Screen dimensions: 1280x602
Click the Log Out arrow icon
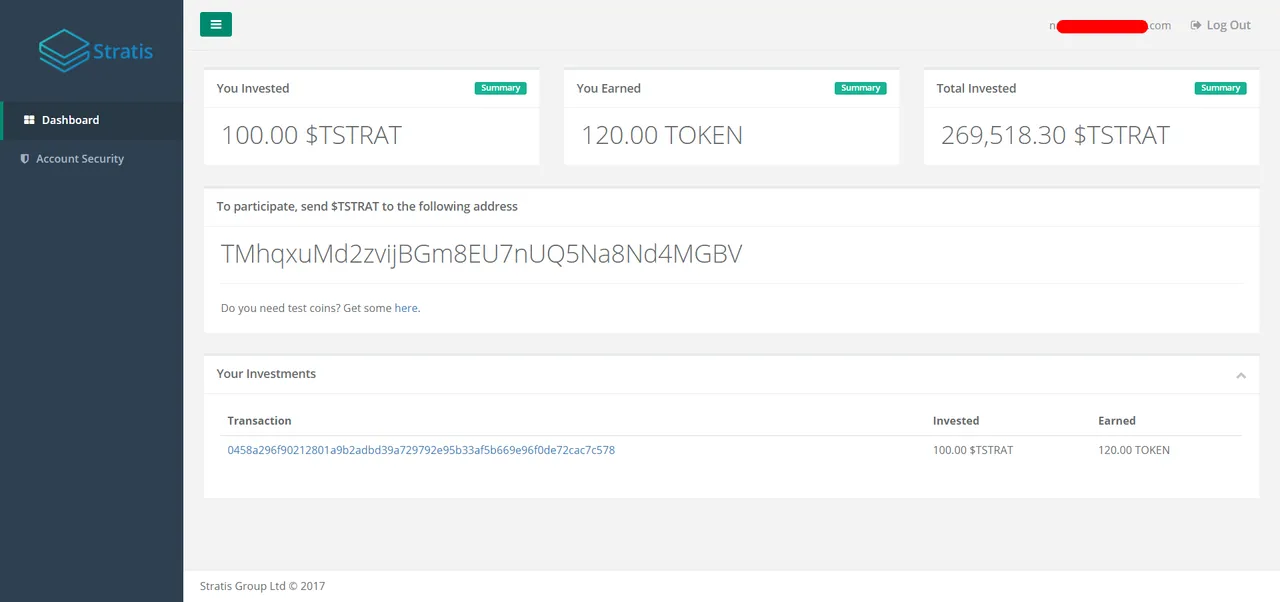tap(1196, 25)
